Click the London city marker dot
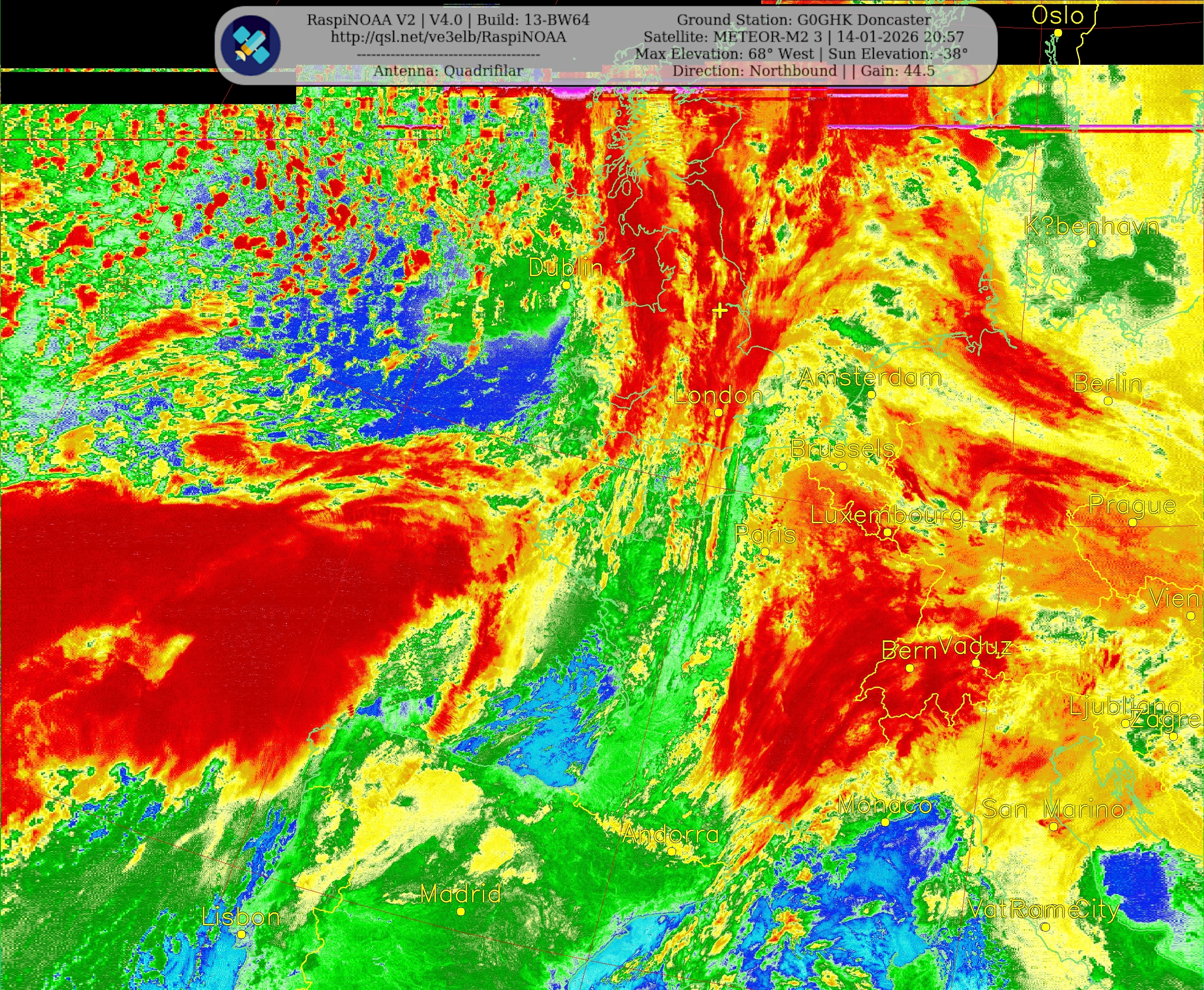1204x990 pixels. (719, 412)
